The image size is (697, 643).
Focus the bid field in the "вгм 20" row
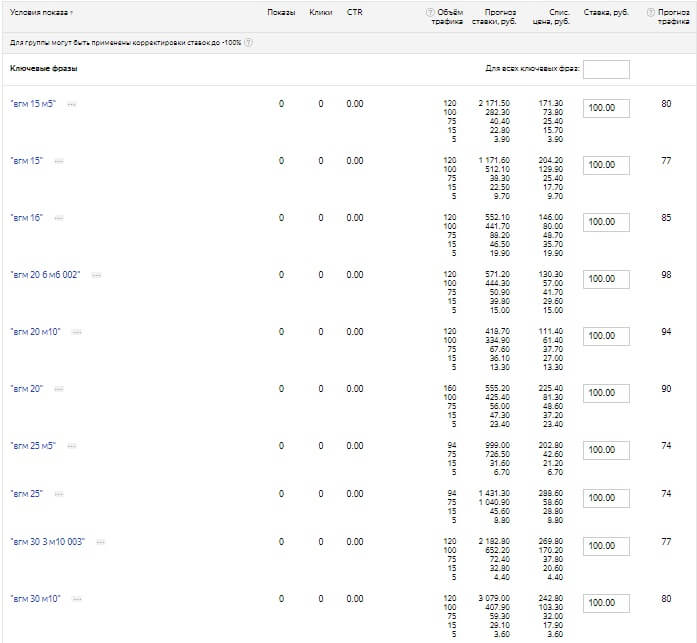(x=606, y=393)
